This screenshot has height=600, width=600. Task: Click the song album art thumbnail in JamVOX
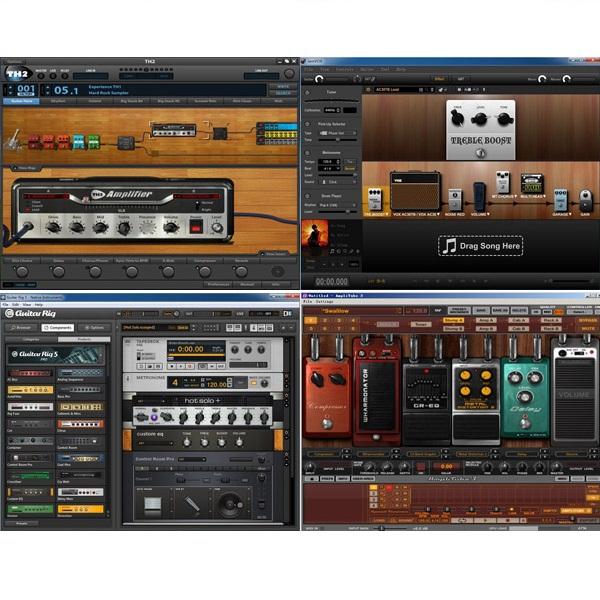(x=315, y=233)
